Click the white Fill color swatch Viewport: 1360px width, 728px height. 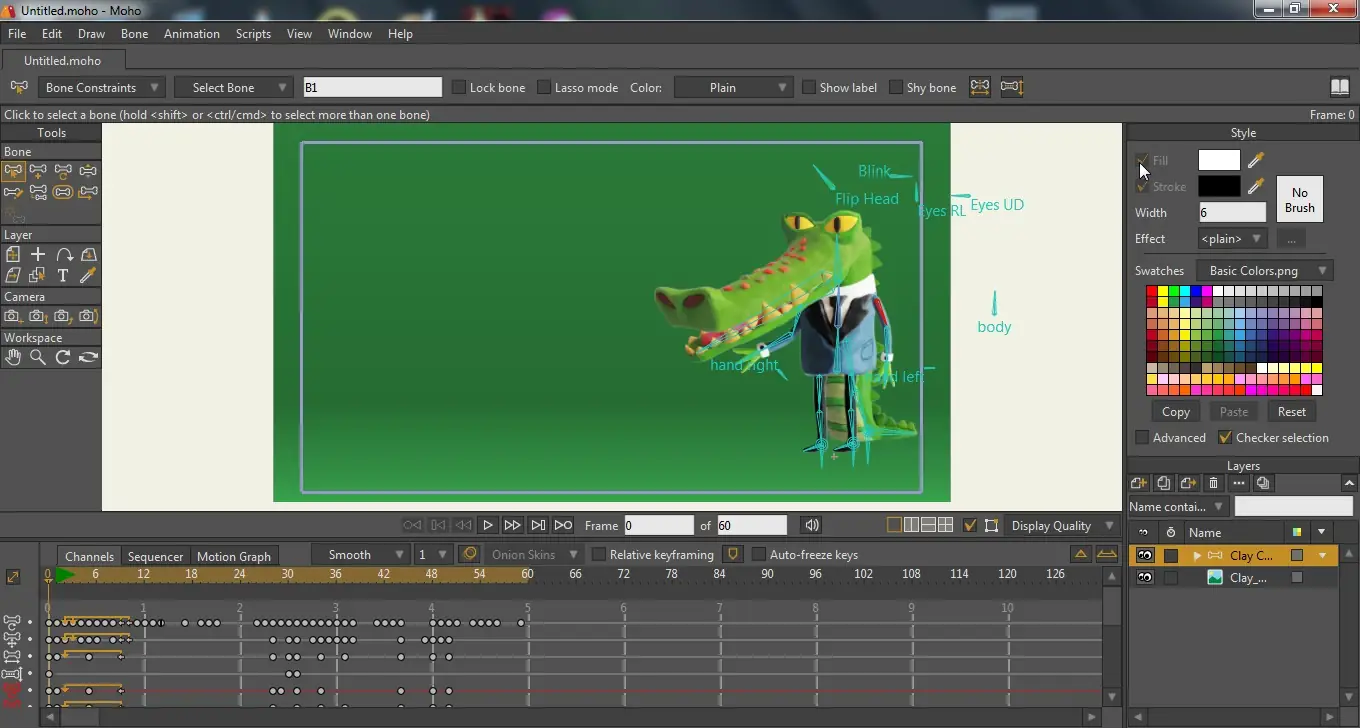(x=1219, y=160)
